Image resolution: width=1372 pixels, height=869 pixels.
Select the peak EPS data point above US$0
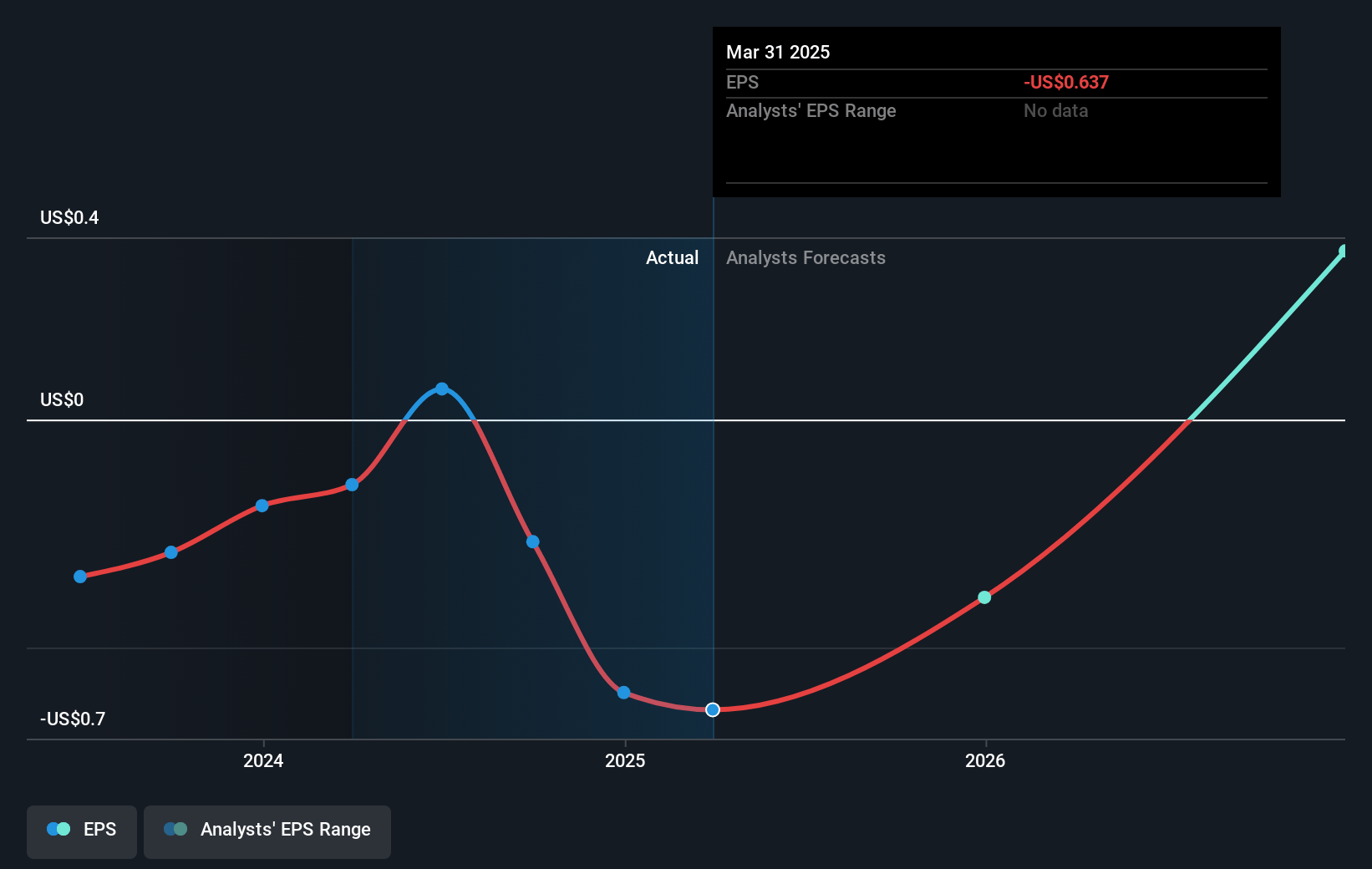tap(442, 389)
